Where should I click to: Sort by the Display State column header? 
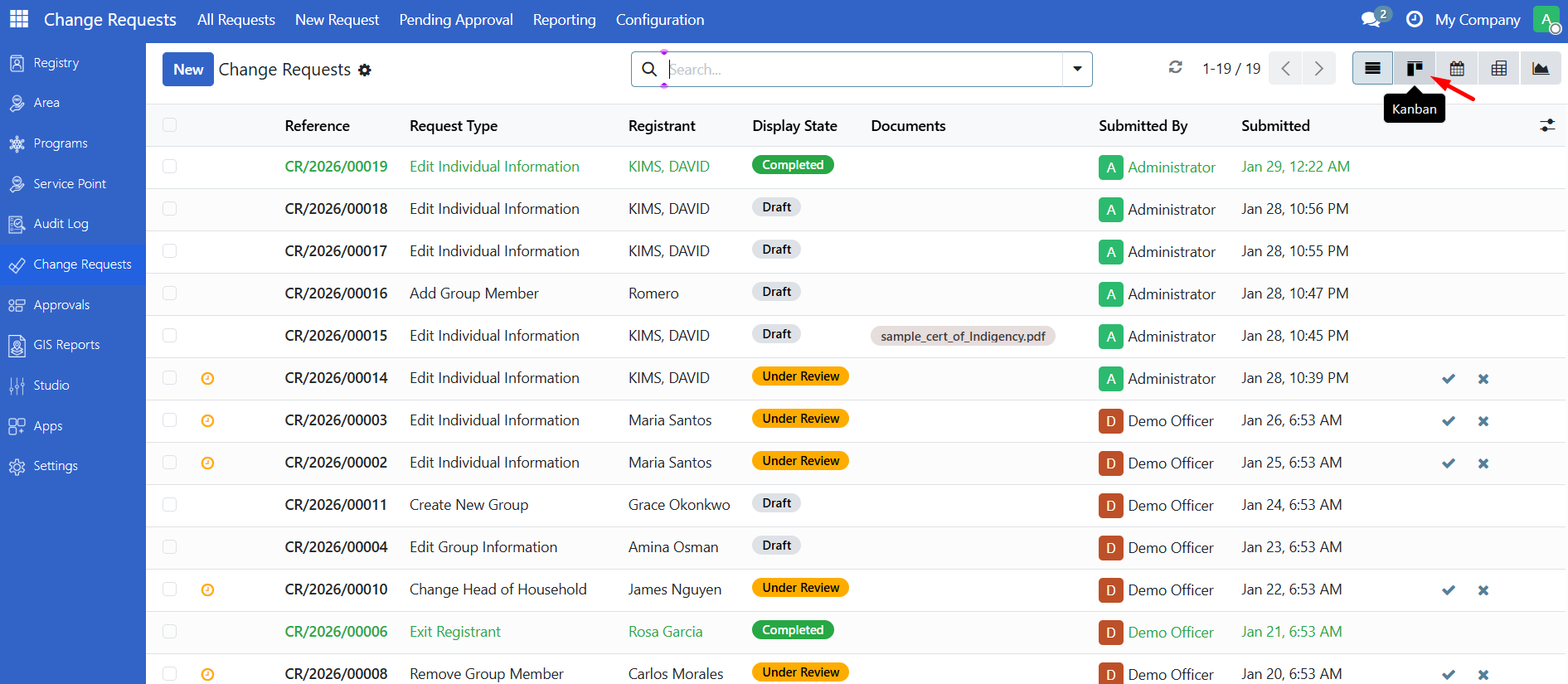pyautogui.click(x=794, y=126)
